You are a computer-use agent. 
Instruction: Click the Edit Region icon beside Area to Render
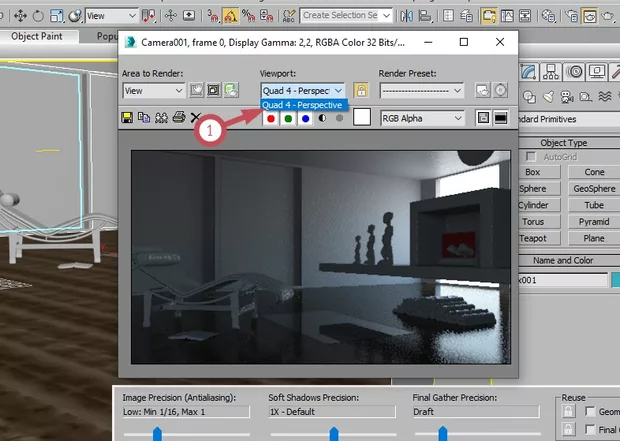click(198, 90)
